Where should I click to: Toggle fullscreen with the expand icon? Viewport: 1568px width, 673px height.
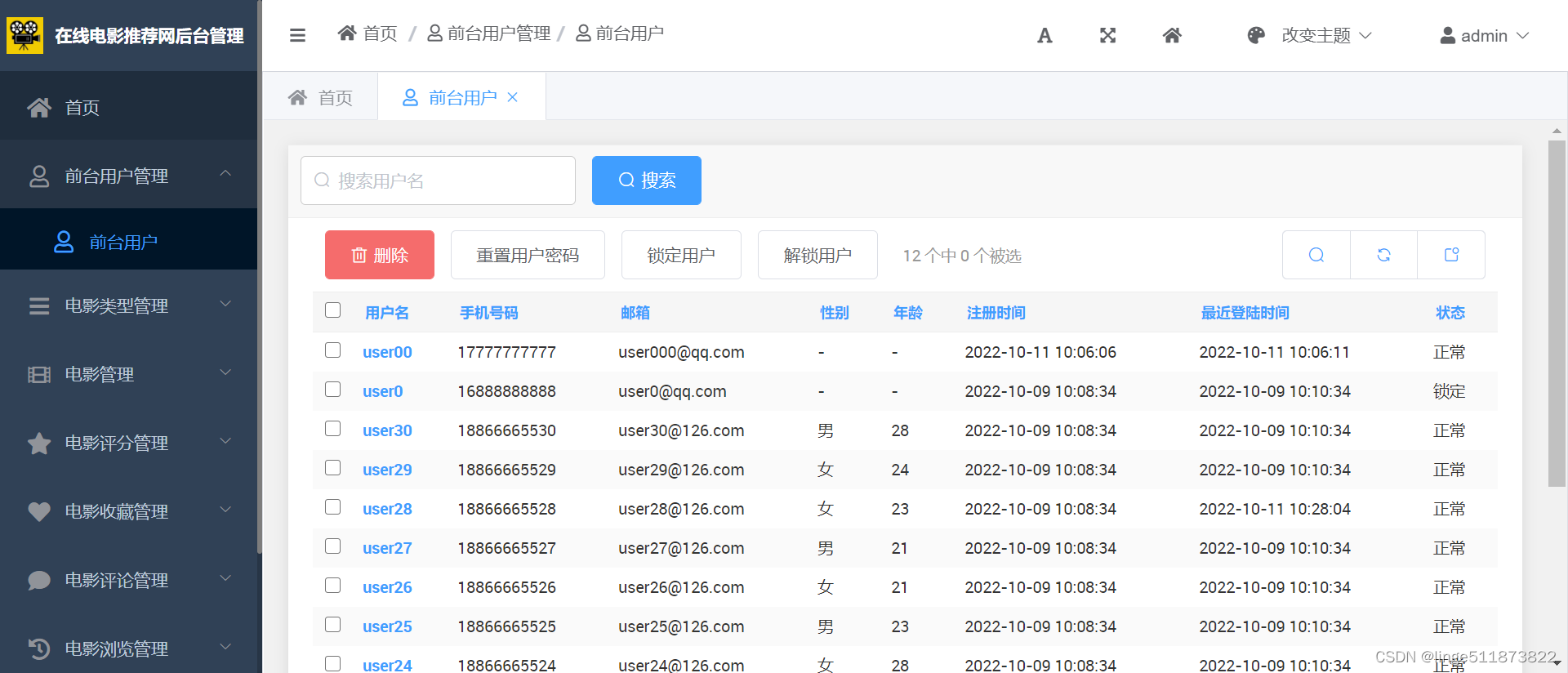[1107, 35]
